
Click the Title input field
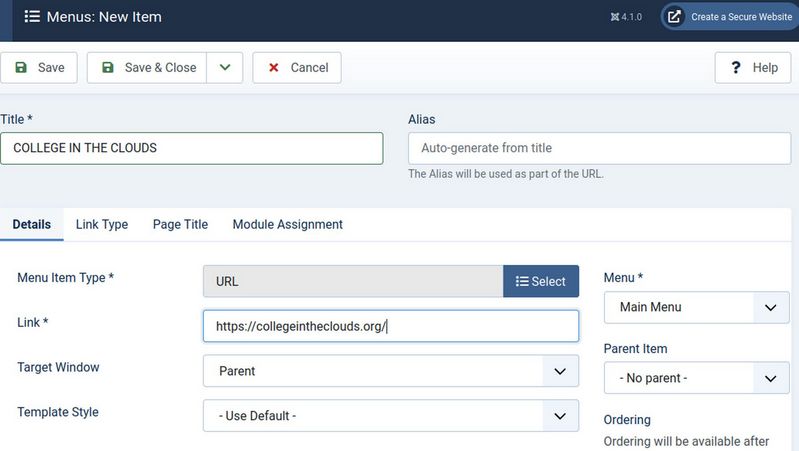191,148
